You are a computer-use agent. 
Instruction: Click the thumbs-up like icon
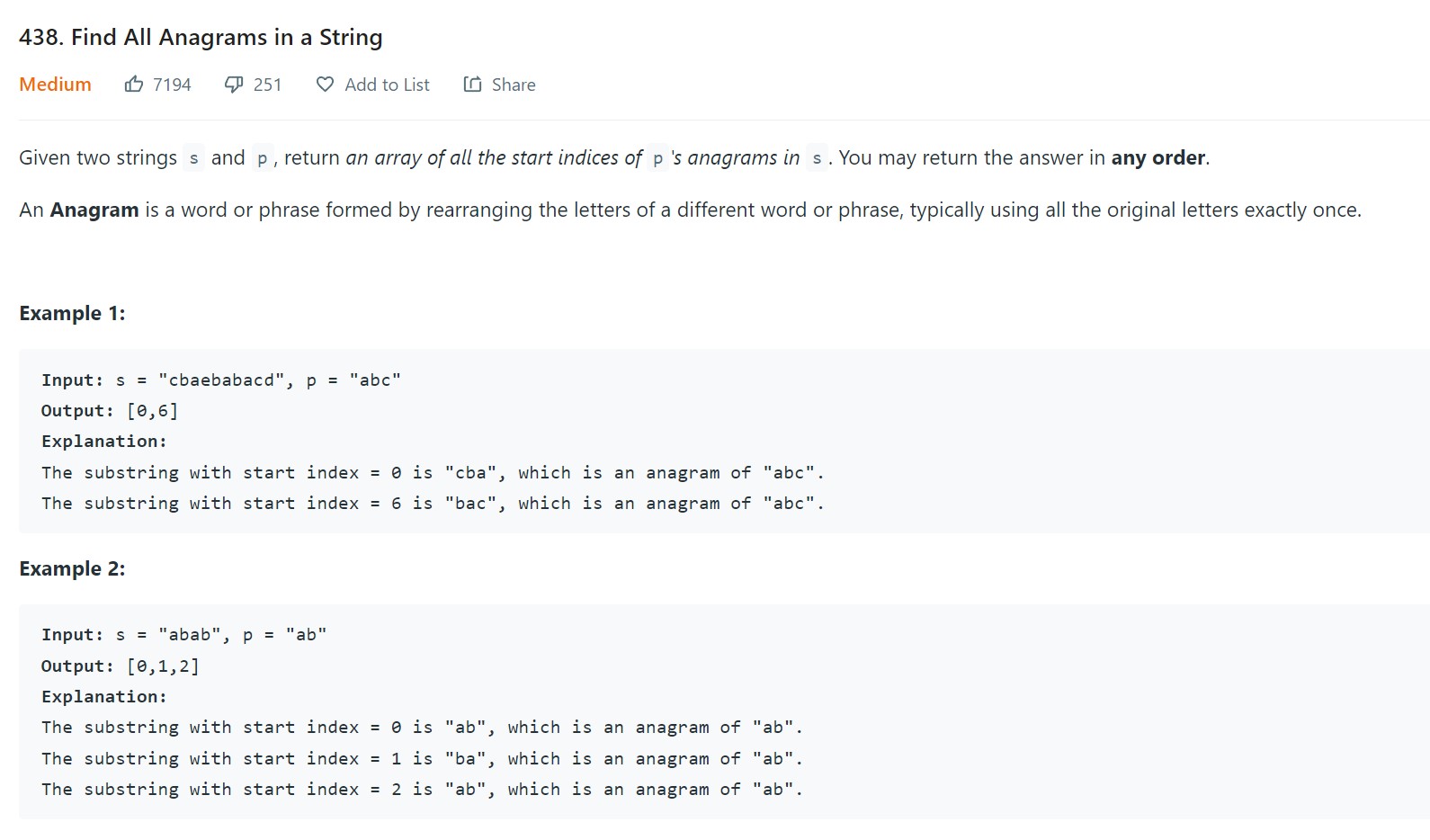[x=134, y=85]
